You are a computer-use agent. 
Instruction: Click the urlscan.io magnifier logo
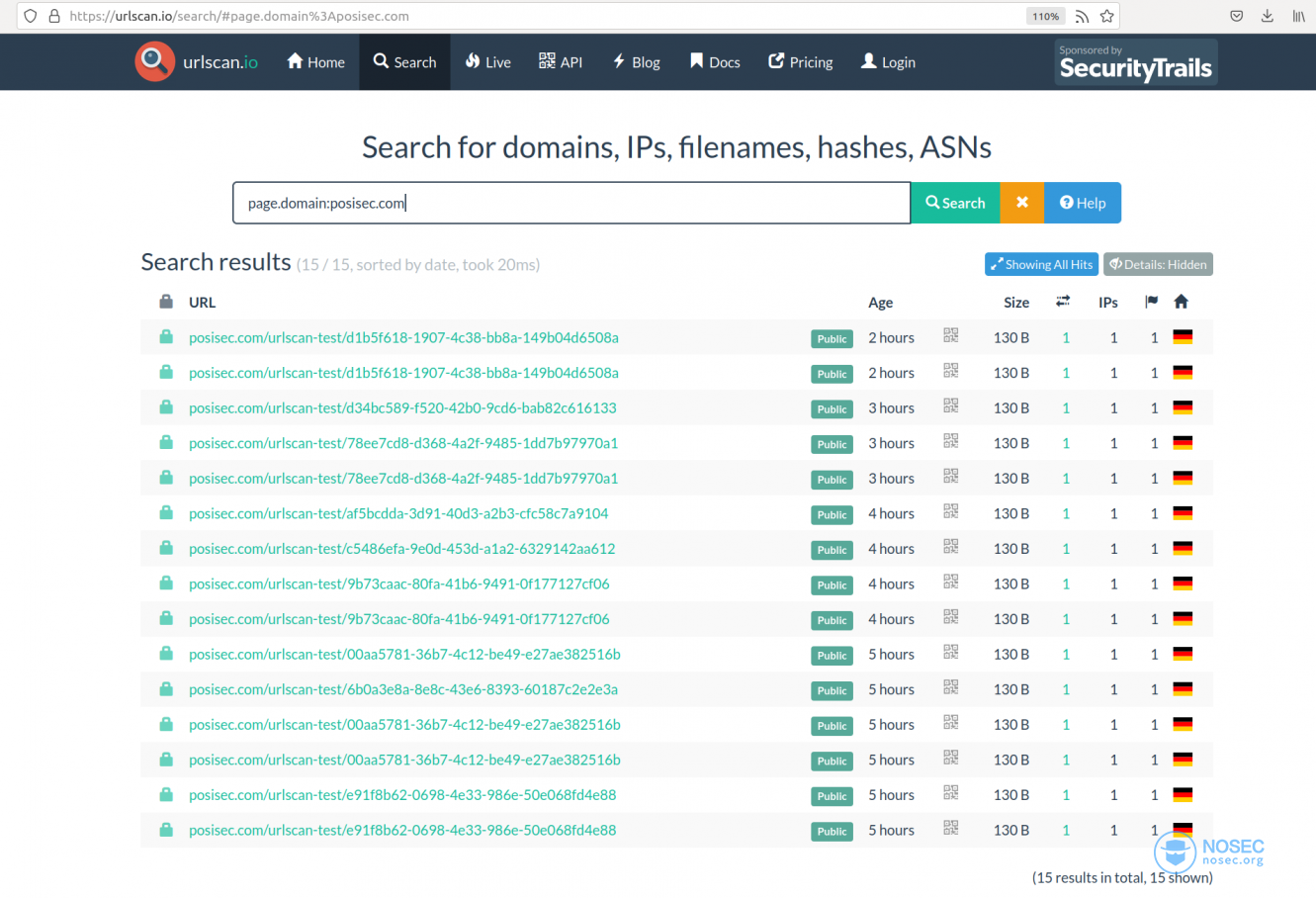(x=154, y=61)
